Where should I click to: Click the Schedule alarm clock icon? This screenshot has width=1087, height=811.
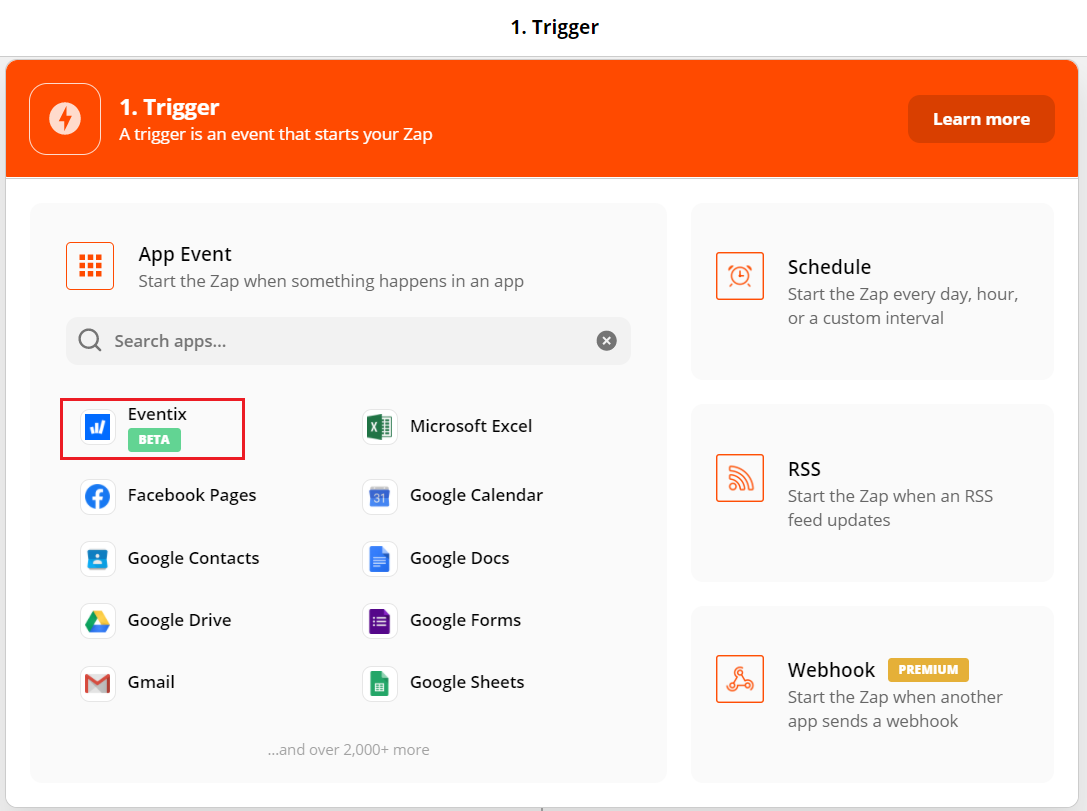(740, 276)
